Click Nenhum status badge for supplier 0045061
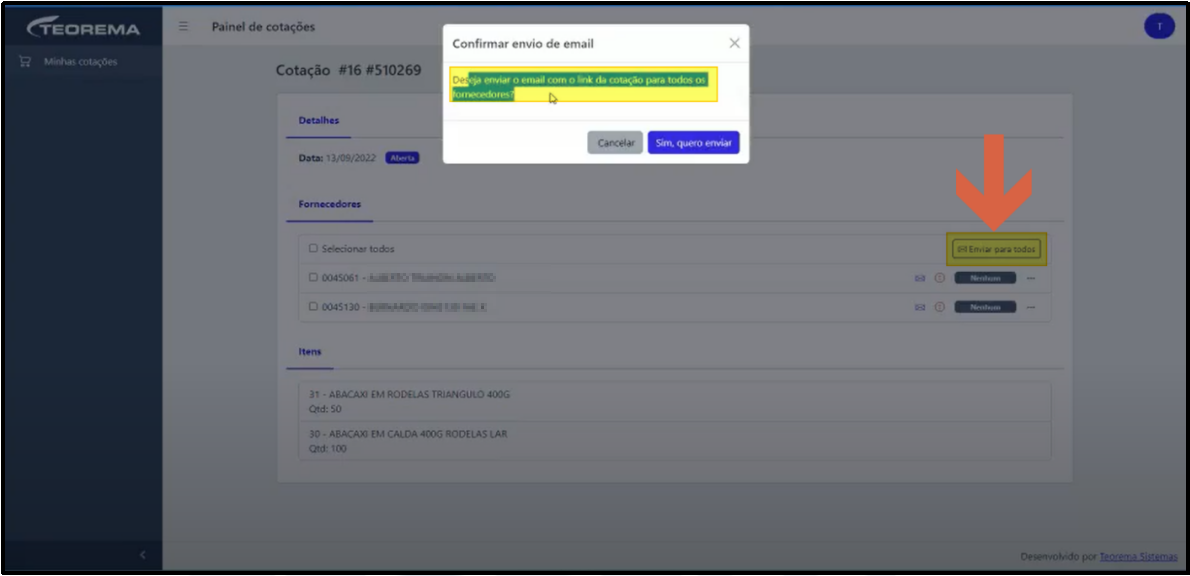 point(985,279)
